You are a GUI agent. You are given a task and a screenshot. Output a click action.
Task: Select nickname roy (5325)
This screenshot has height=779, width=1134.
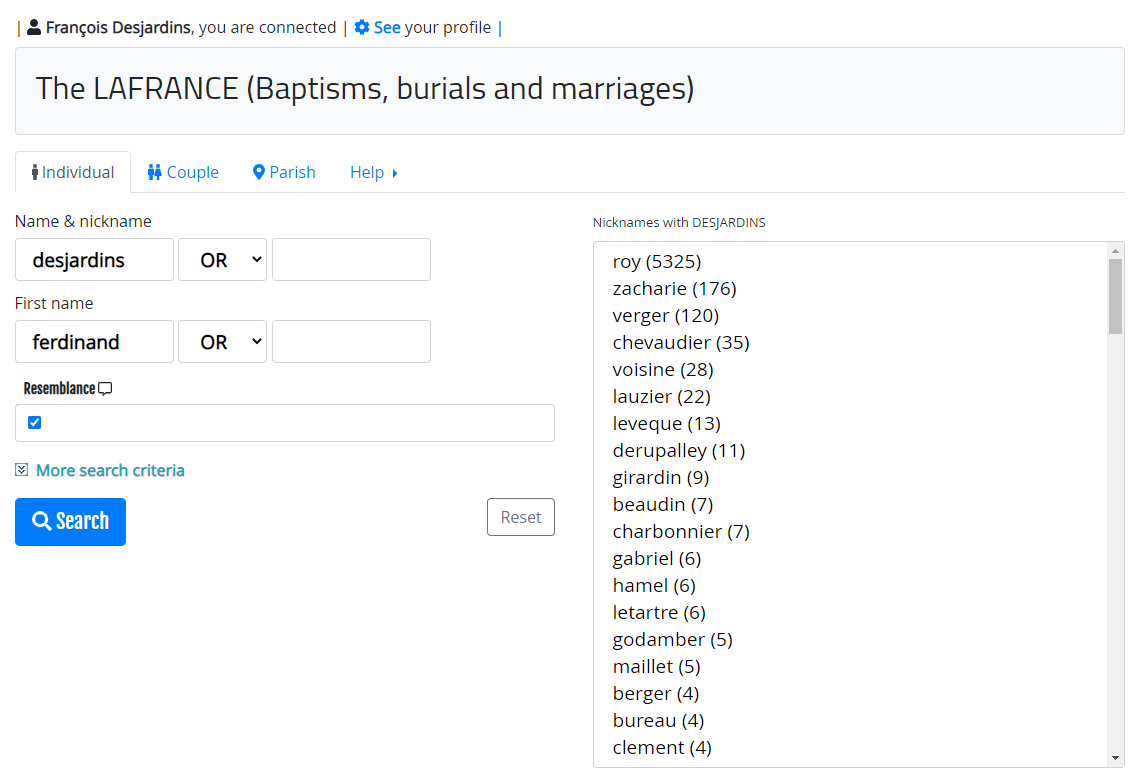point(657,261)
